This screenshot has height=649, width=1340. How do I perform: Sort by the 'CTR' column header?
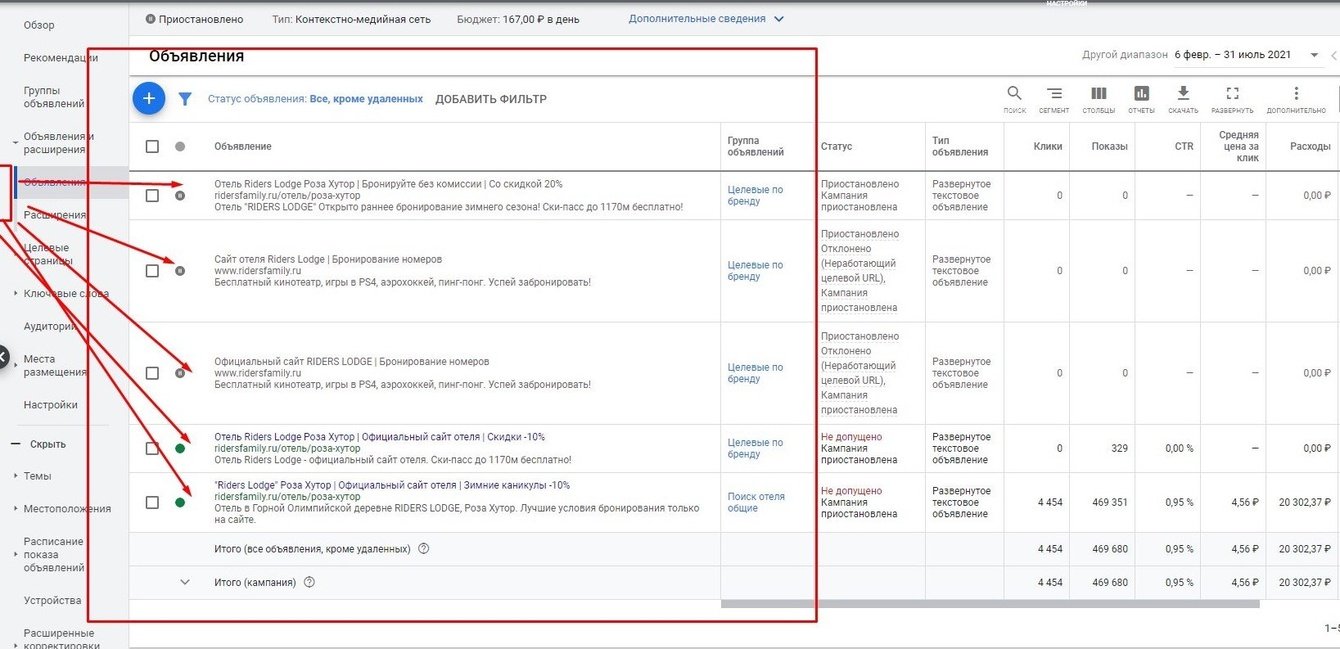tap(1184, 146)
